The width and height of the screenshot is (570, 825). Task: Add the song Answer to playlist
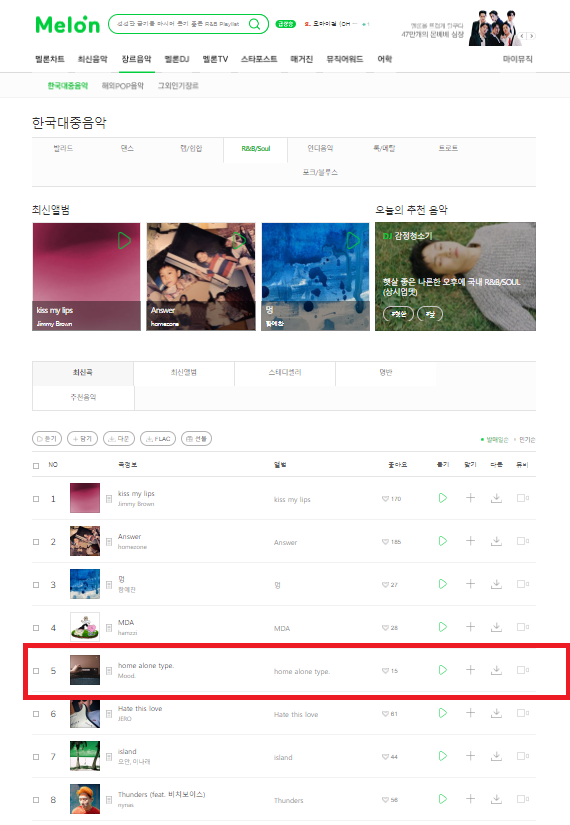pos(471,541)
